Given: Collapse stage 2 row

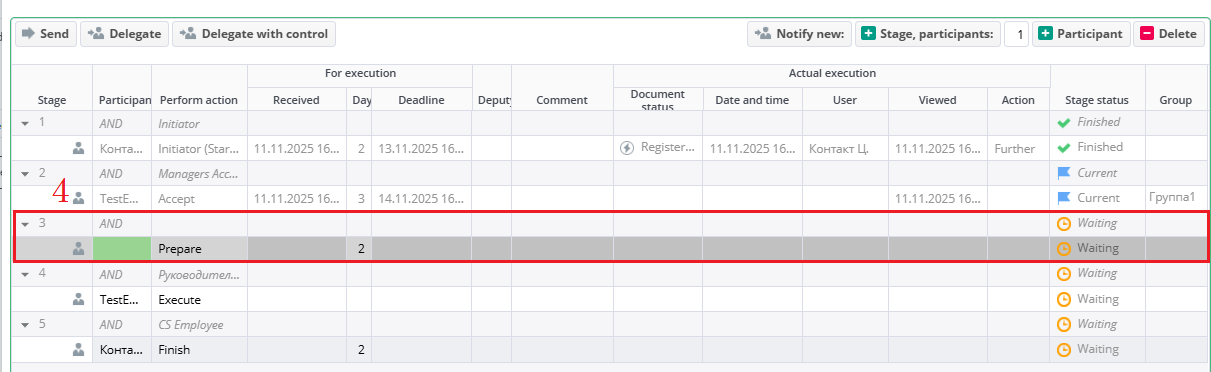Looking at the screenshot, I should click(x=25, y=173).
